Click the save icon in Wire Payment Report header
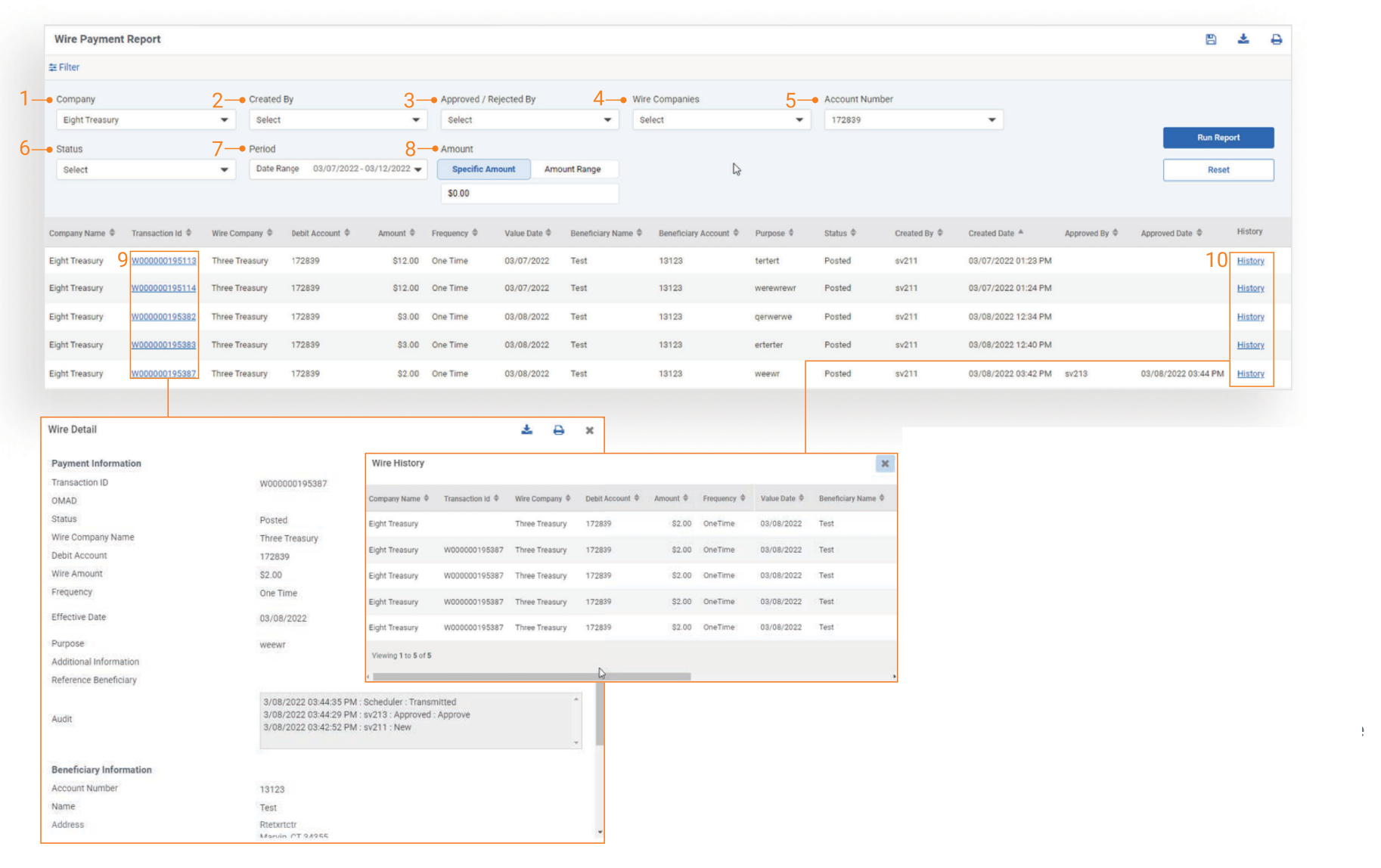 1210,39
